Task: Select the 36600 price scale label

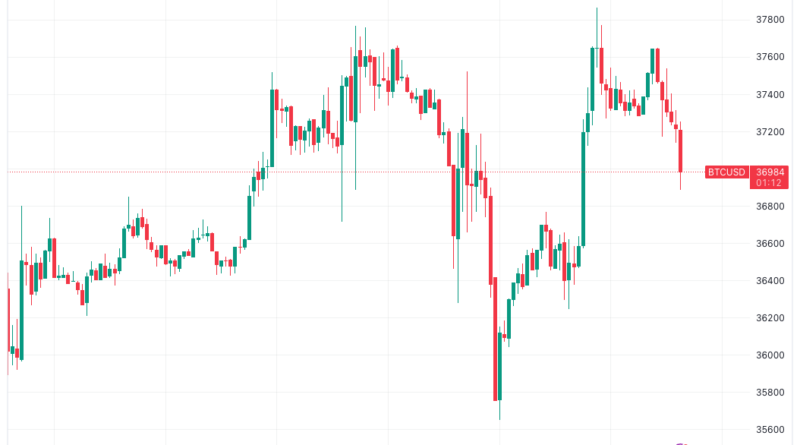Action: click(x=770, y=244)
